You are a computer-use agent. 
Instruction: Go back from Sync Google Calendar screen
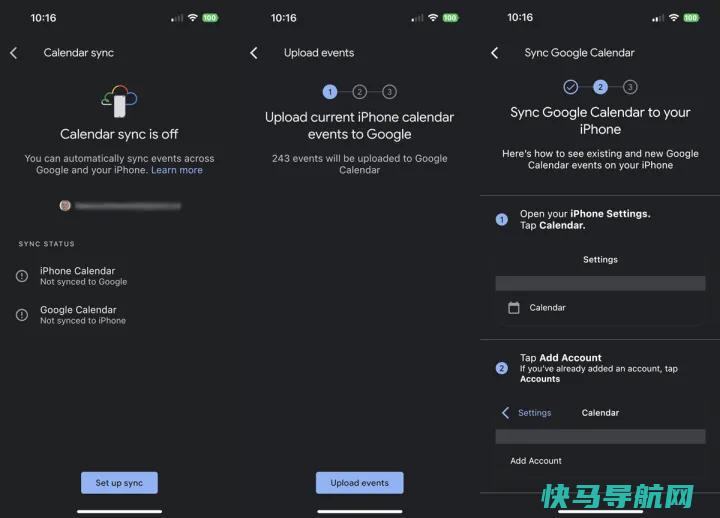coord(495,53)
